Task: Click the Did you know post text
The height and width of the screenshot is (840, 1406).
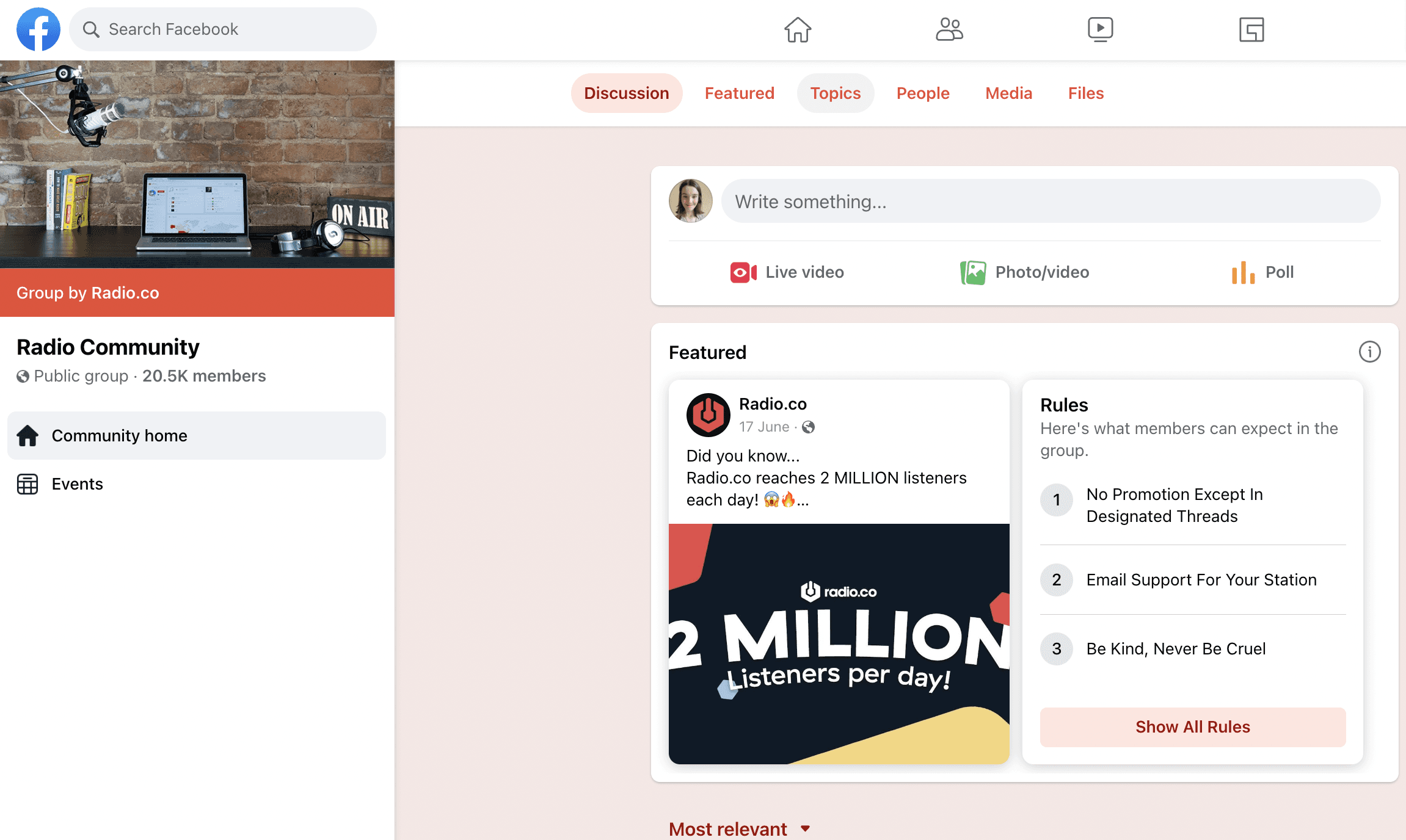Action: pos(826,478)
